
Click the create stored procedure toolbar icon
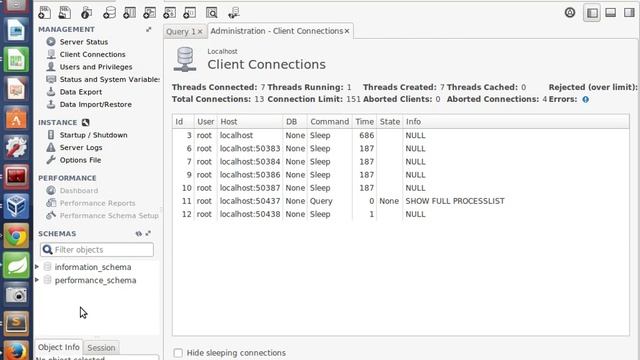pyautogui.click(x=169, y=13)
